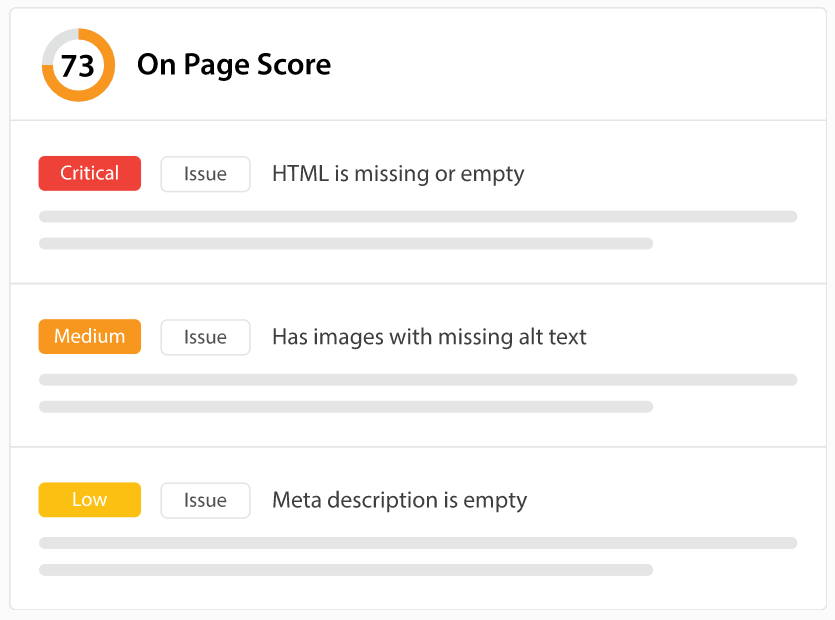
Task: Click the gray unfilled segment of the score ring
Action: point(57,42)
